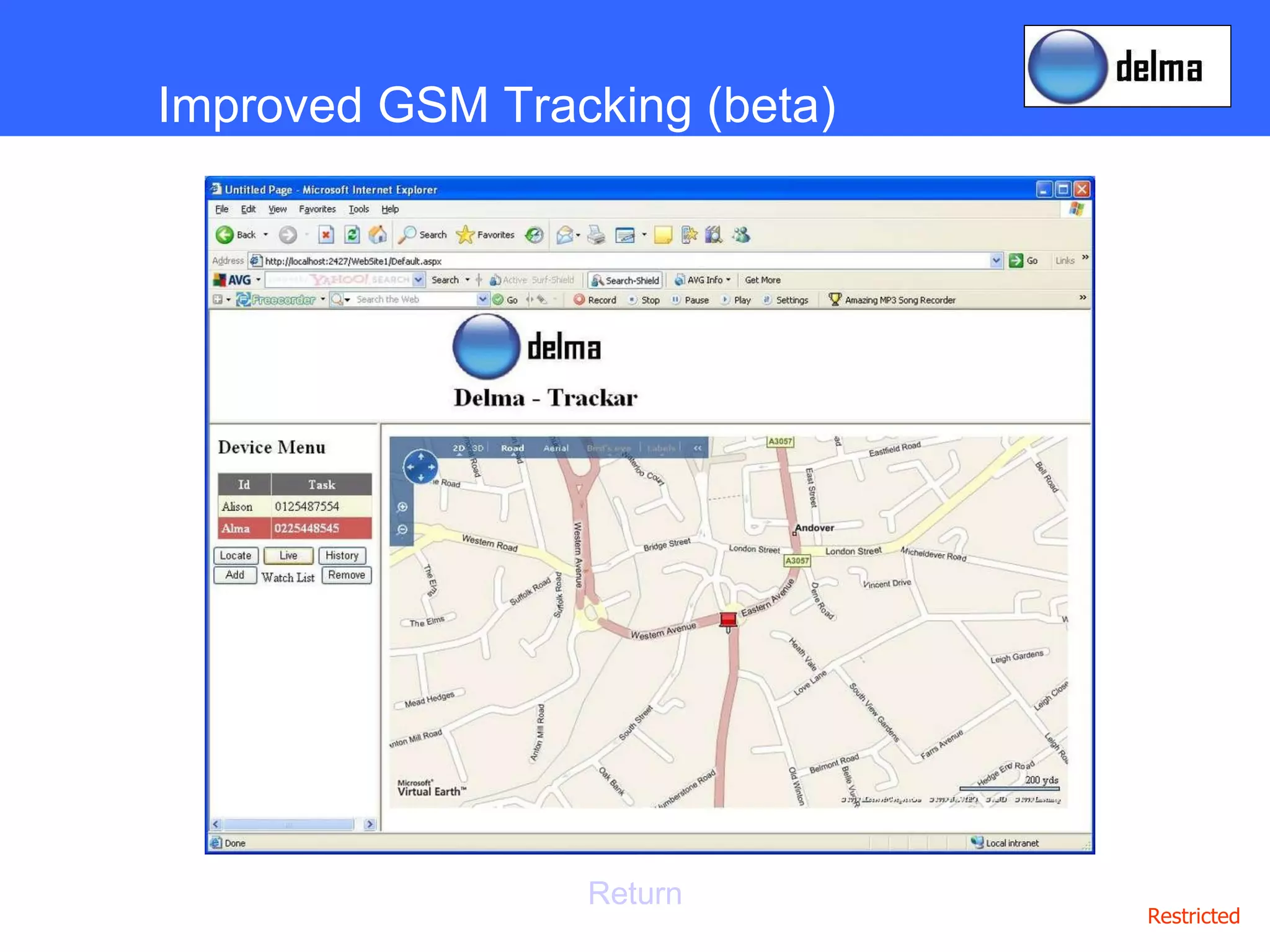Expand the address bar dropdown
The width and height of the screenshot is (1270, 952).
pyautogui.click(x=996, y=260)
